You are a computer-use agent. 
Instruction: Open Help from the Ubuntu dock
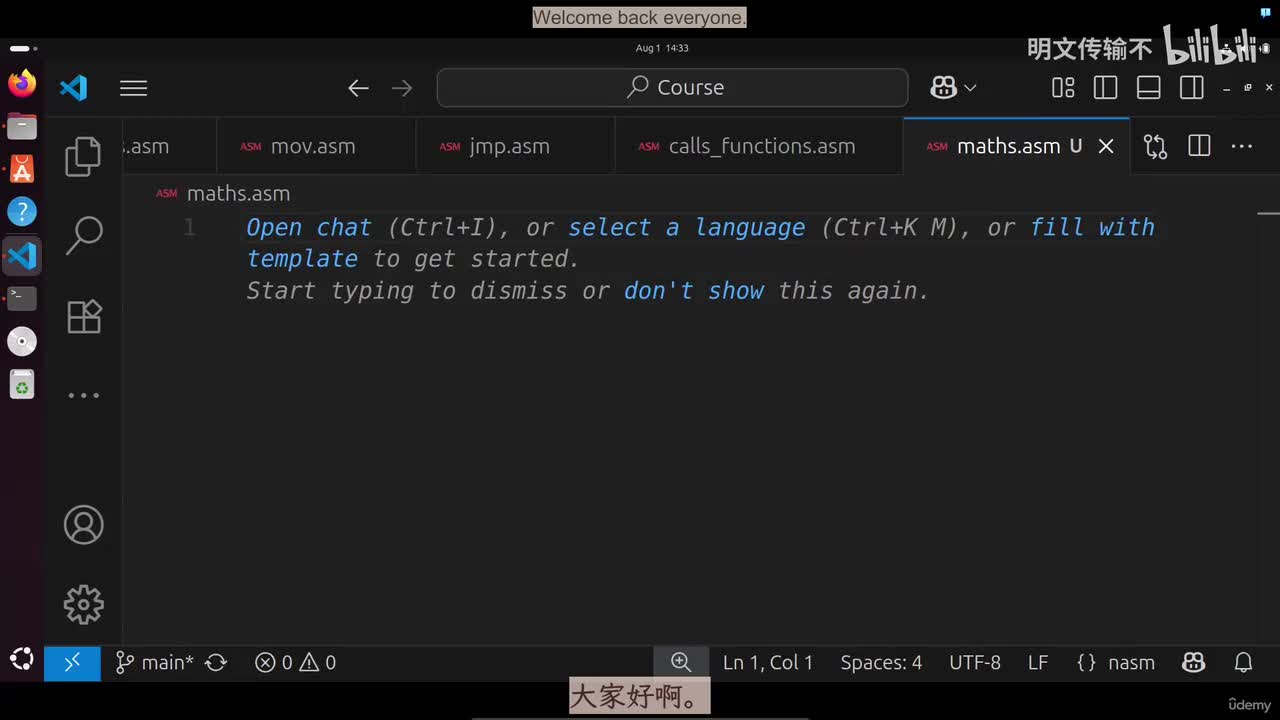(x=22, y=212)
